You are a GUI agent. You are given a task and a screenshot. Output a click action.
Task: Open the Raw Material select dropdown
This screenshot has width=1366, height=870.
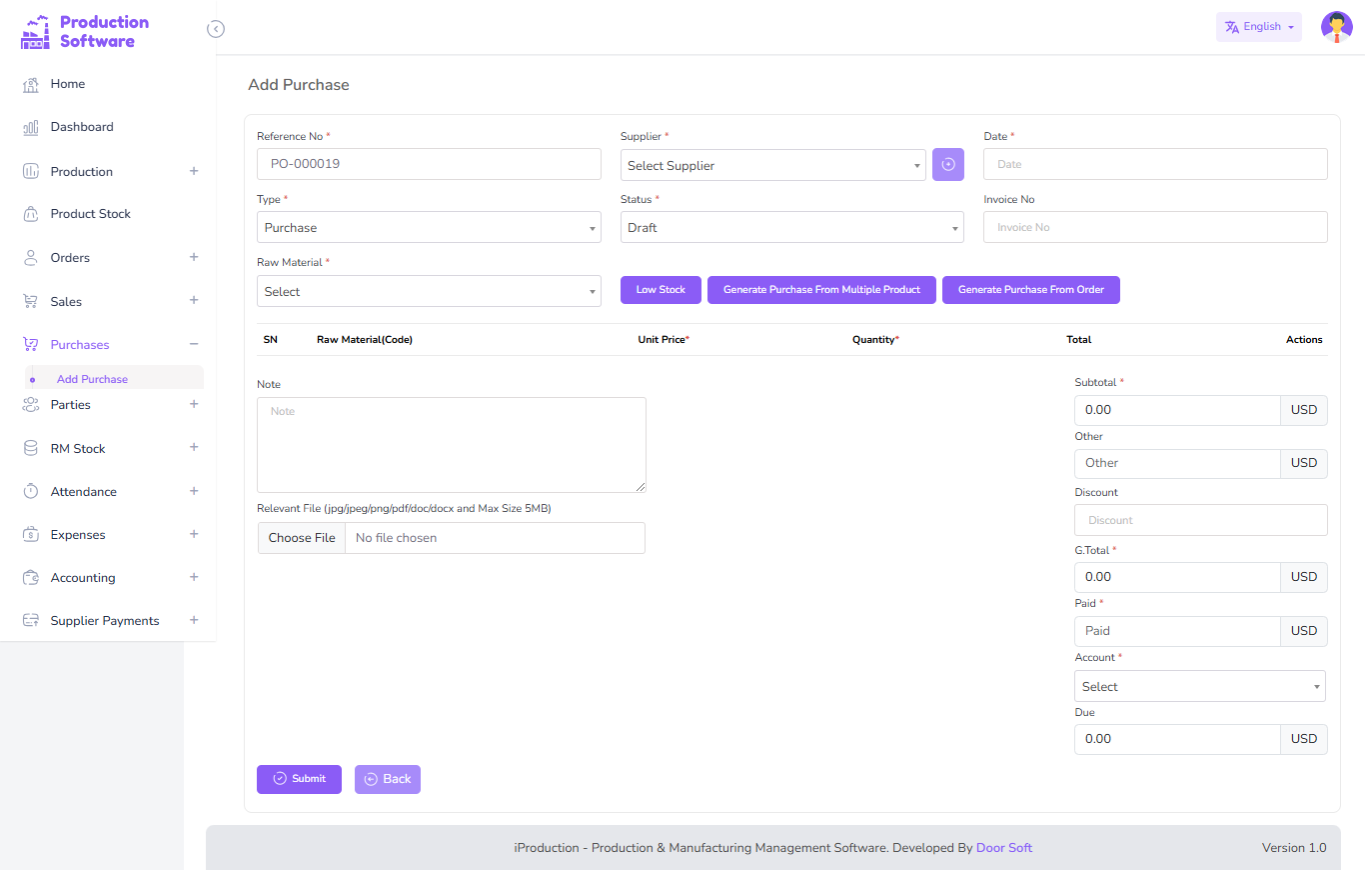click(x=428, y=292)
